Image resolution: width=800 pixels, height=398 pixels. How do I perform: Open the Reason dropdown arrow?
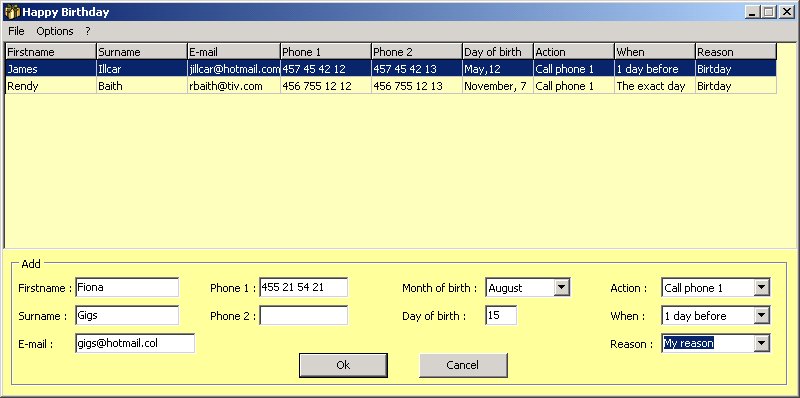761,344
